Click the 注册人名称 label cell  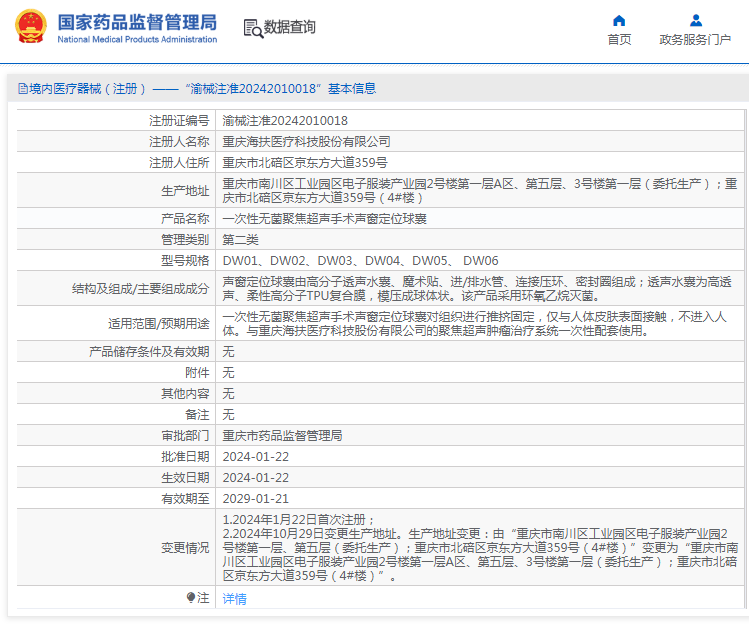tap(117, 142)
